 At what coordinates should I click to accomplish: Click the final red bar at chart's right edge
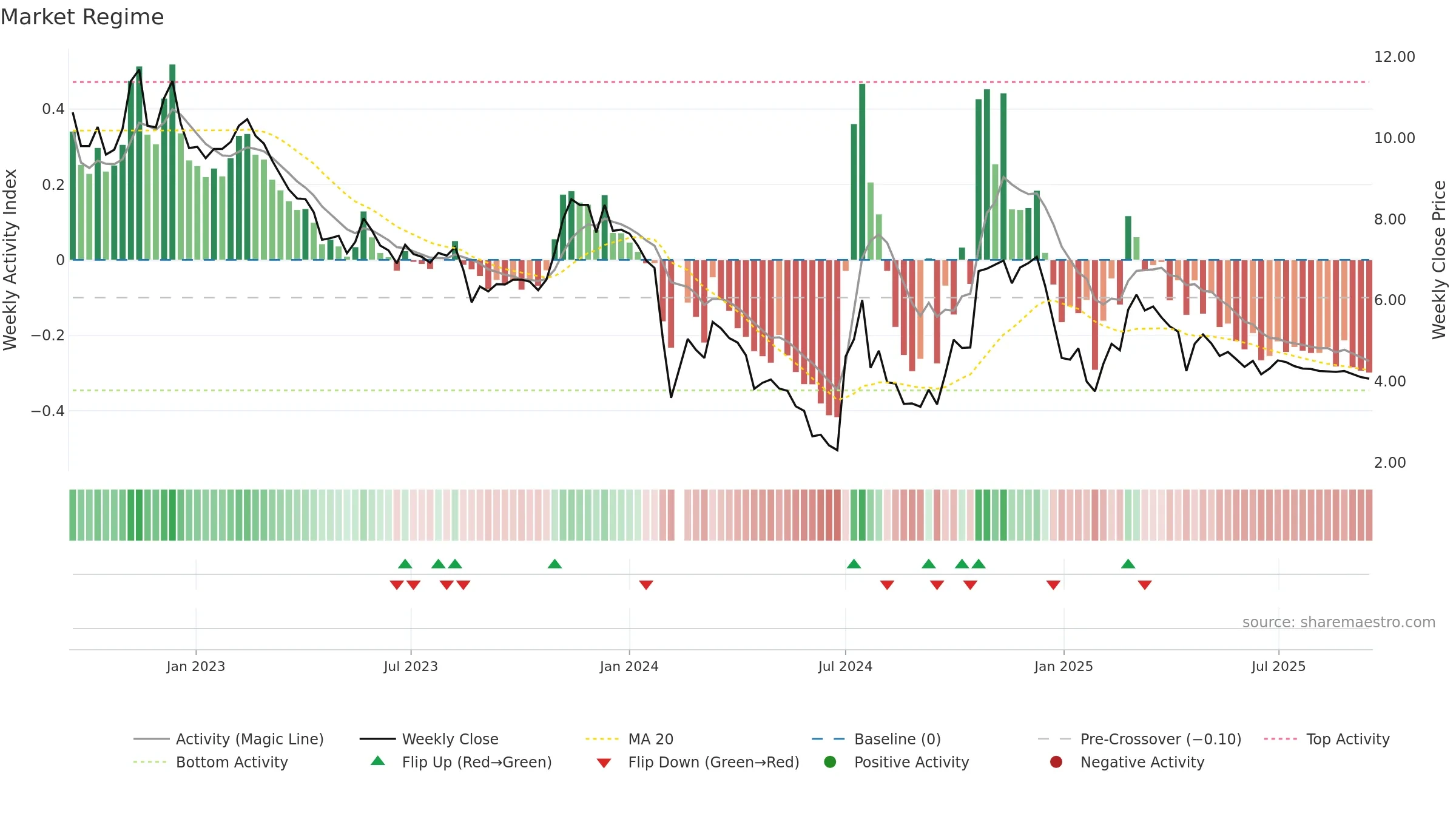pyautogui.click(x=1369, y=316)
